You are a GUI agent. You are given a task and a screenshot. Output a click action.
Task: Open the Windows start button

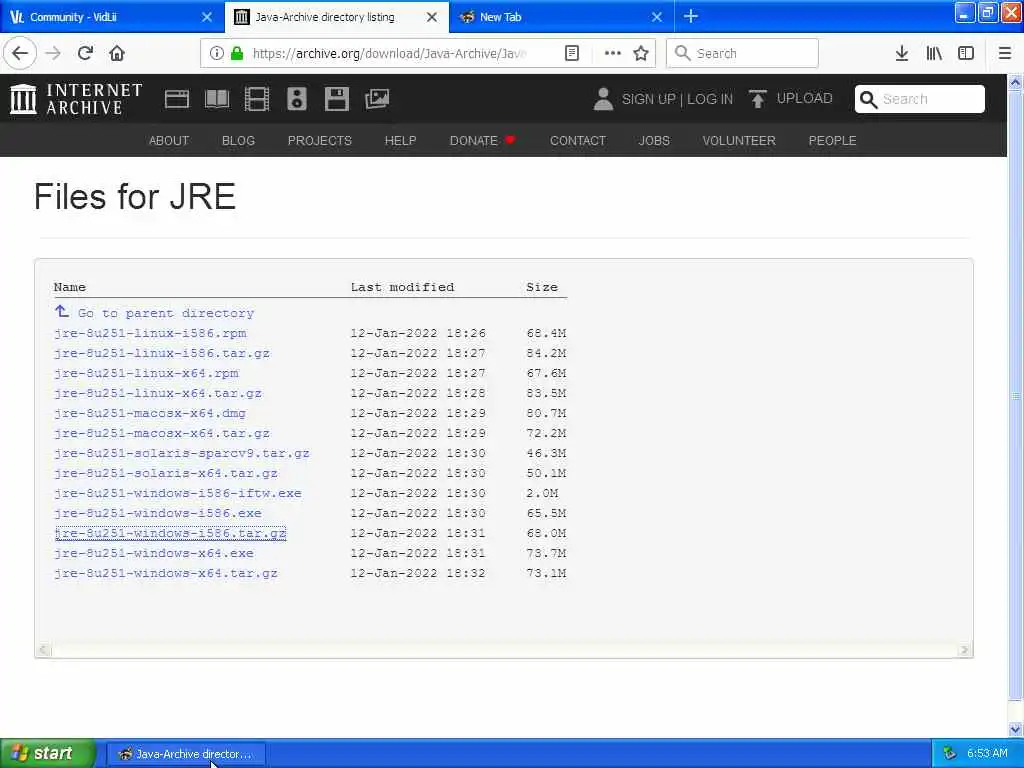click(x=48, y=753)
